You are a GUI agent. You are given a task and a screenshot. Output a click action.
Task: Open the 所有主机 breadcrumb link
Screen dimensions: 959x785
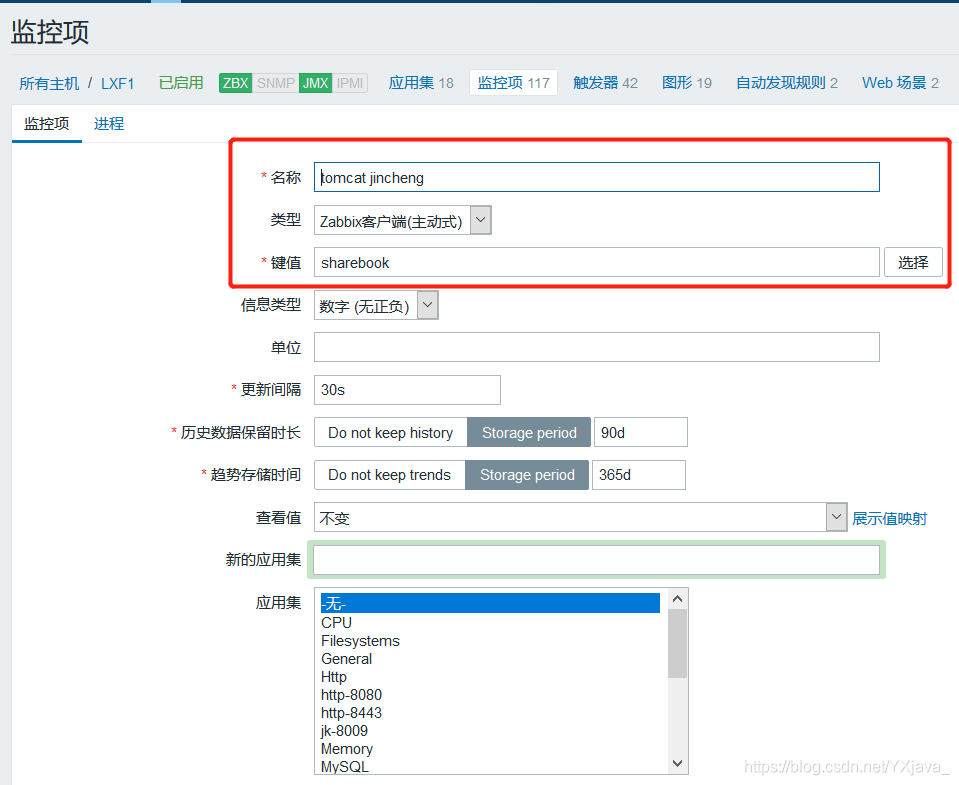coord(49,83)
